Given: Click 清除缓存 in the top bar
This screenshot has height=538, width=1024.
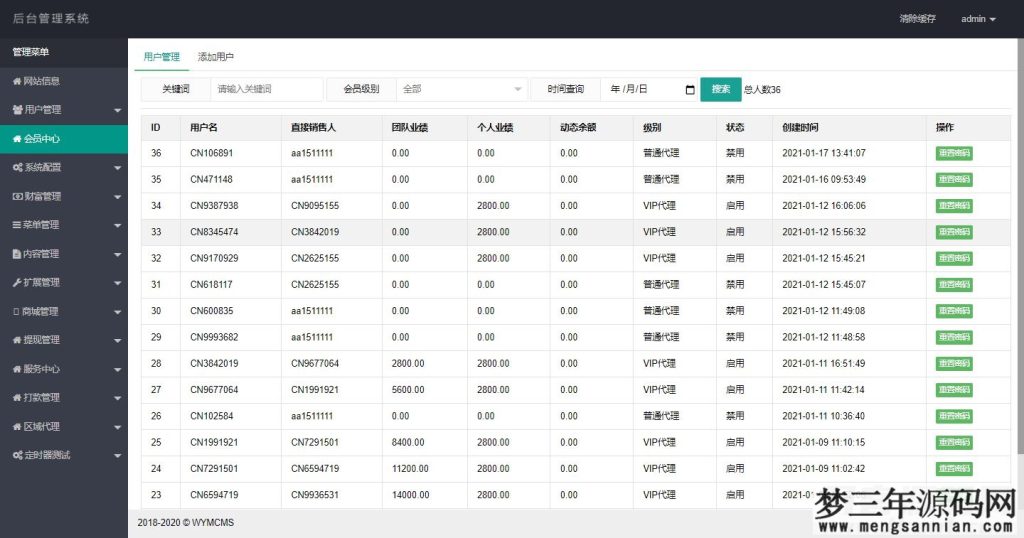Looking at the screenshot, I should click(x=918, y=19).
